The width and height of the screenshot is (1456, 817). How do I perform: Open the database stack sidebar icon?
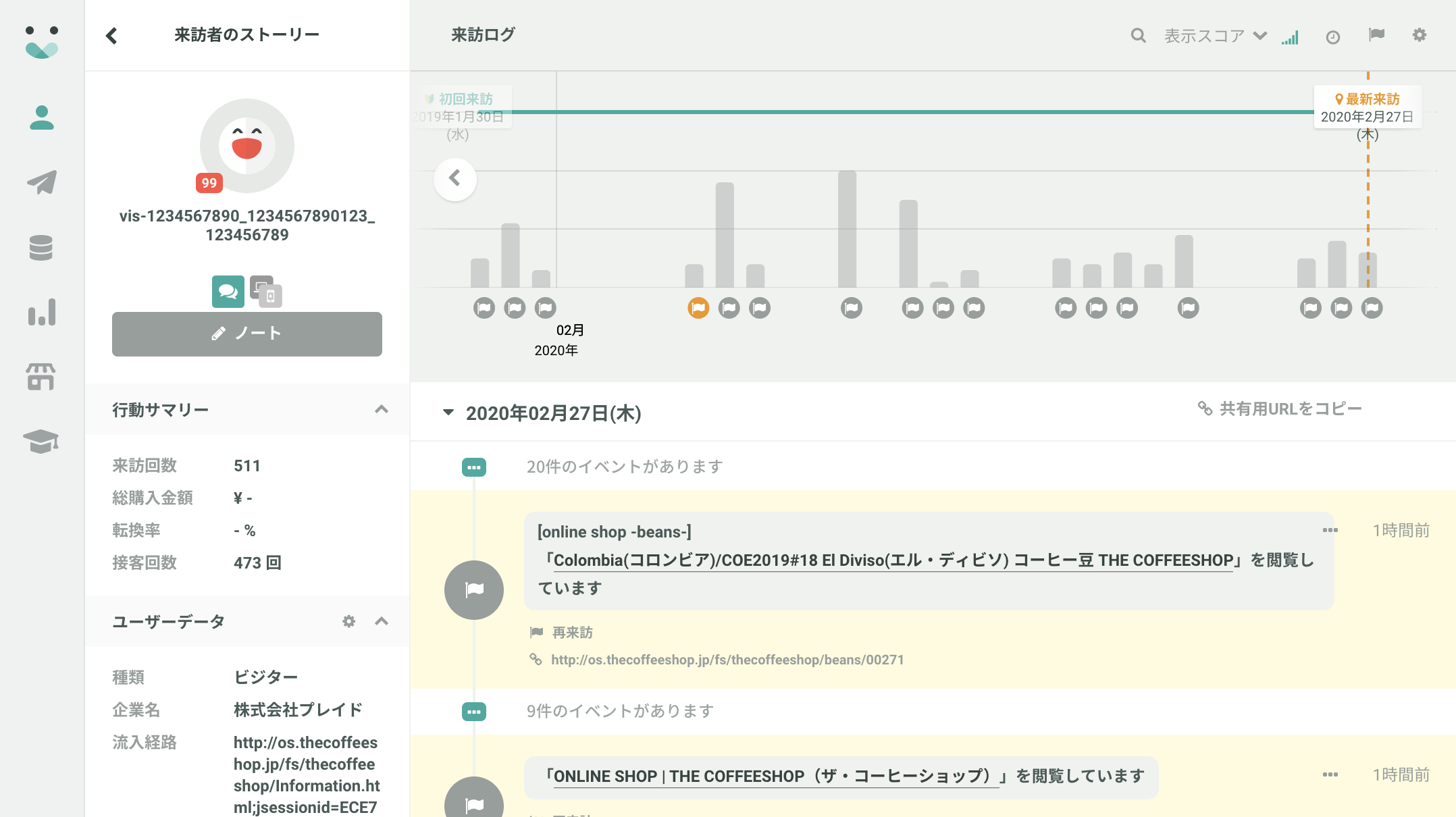pyautogui.click(x=41, y=247)
